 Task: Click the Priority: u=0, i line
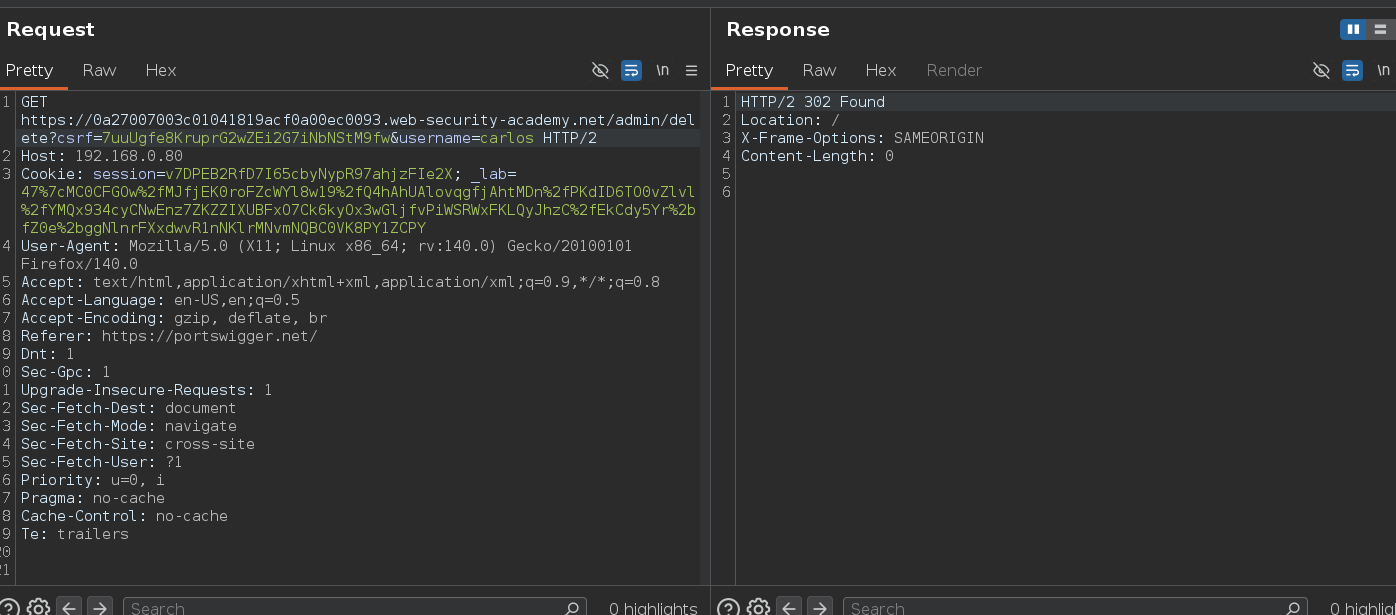click(92, 480)
